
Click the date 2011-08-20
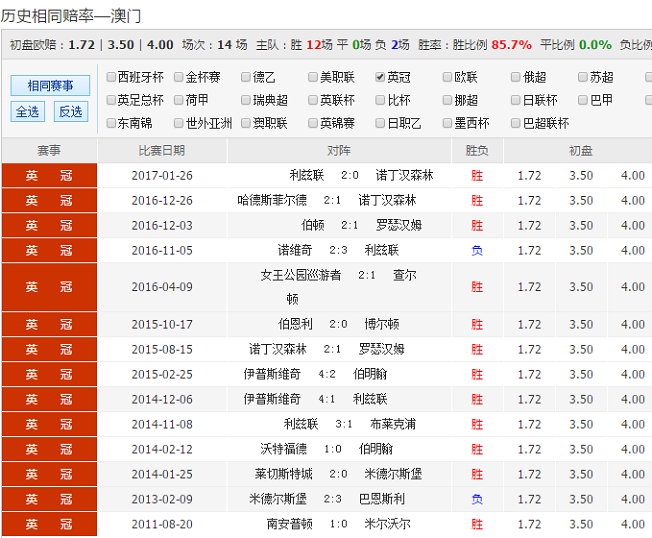(x=162, y=524)
